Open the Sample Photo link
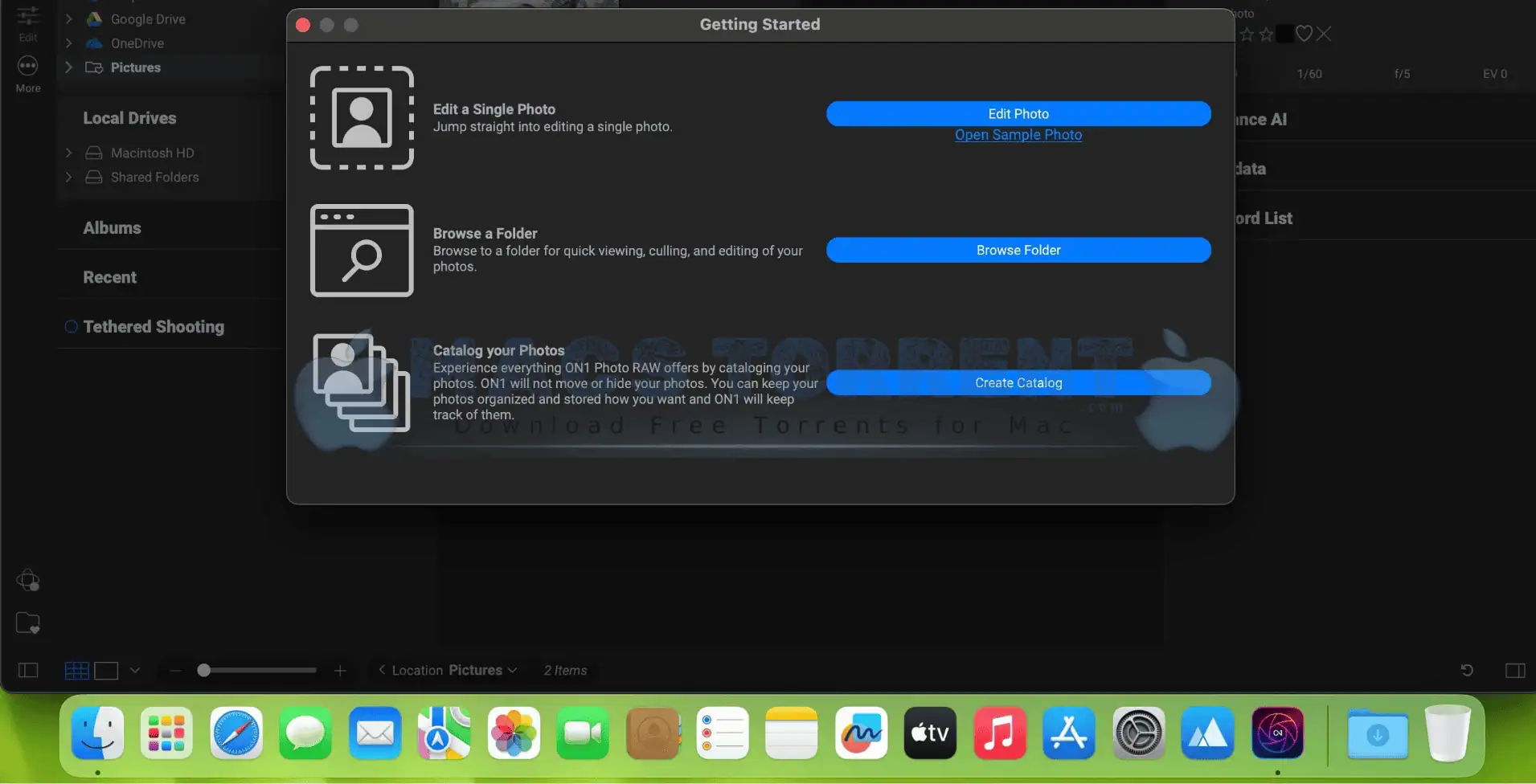Screen dimensions: 1536x784 tap(1018, 135)
